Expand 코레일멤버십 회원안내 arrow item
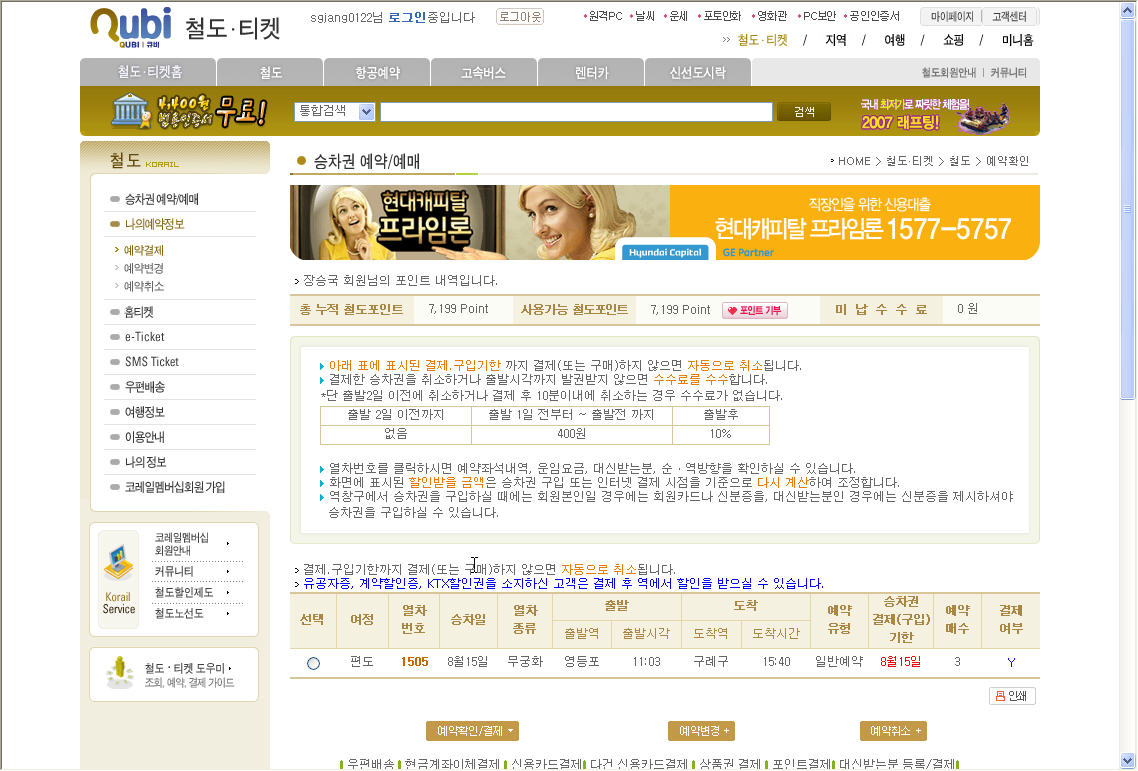 tap(192, 544)
